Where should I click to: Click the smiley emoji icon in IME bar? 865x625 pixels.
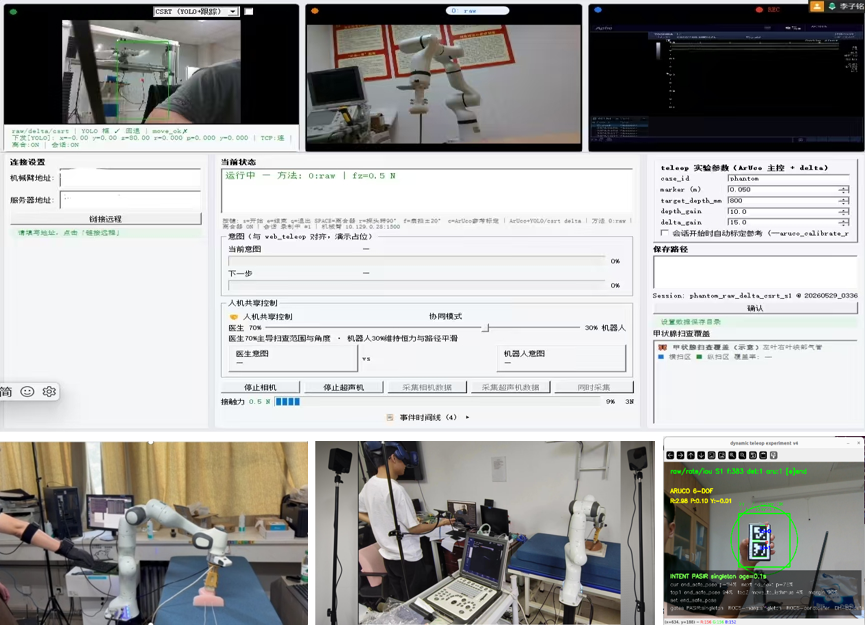tap(27, 392)
